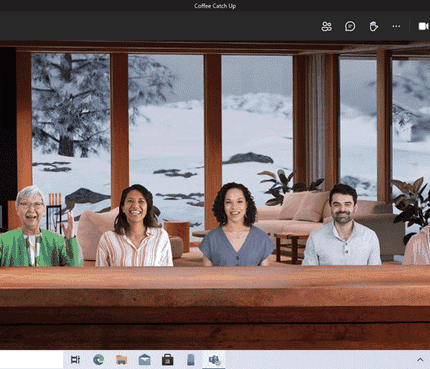Open File Explorer from the taskbar
Screen dimensions: 430x369
122,360
